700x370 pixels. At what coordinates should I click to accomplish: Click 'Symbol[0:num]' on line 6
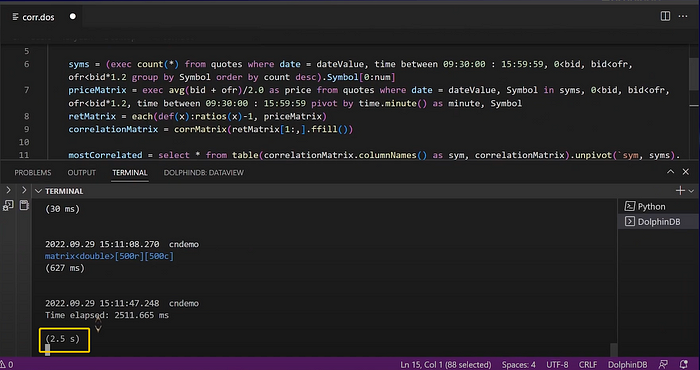361,77
